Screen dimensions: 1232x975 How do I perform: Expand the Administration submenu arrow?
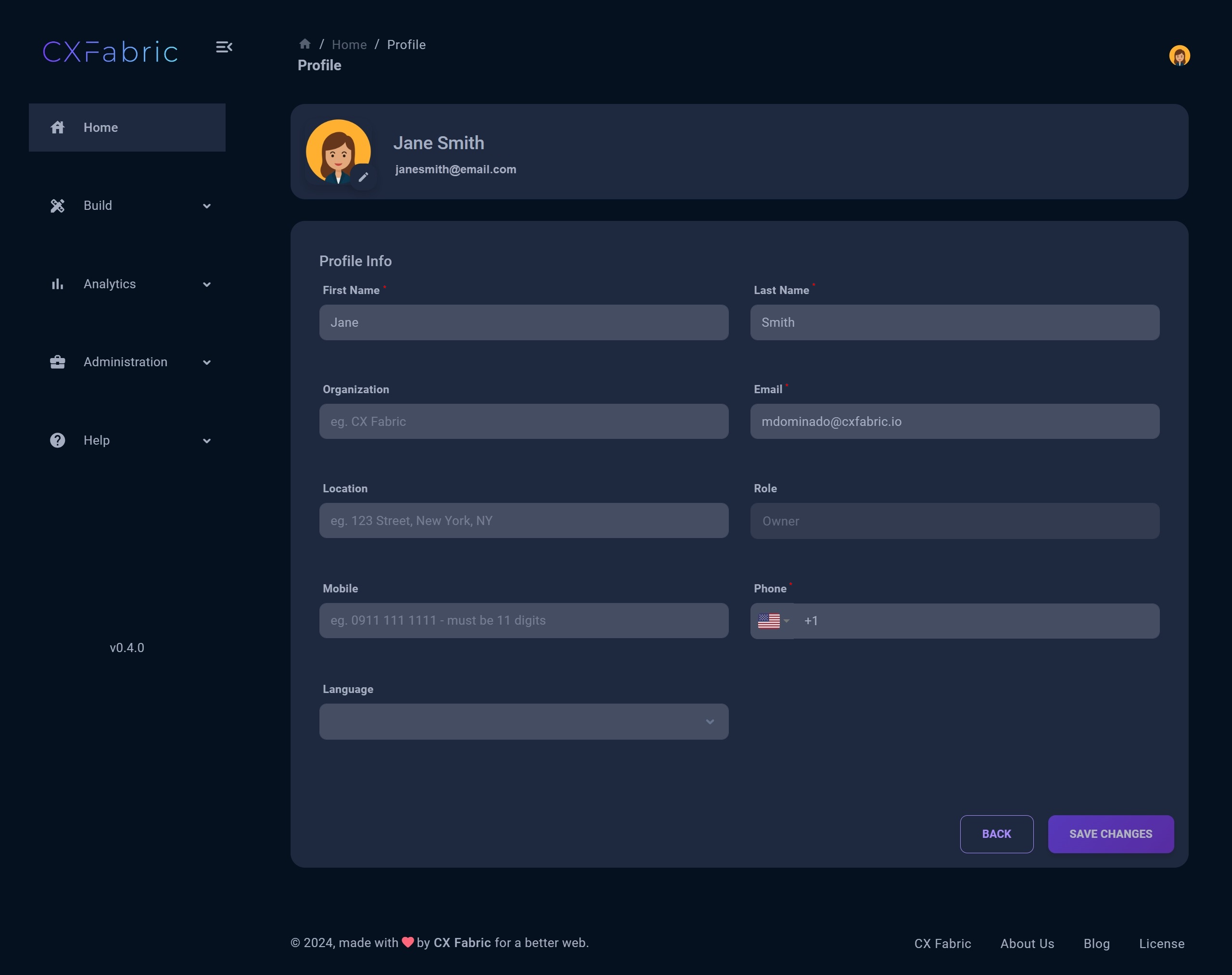[206, 362]
